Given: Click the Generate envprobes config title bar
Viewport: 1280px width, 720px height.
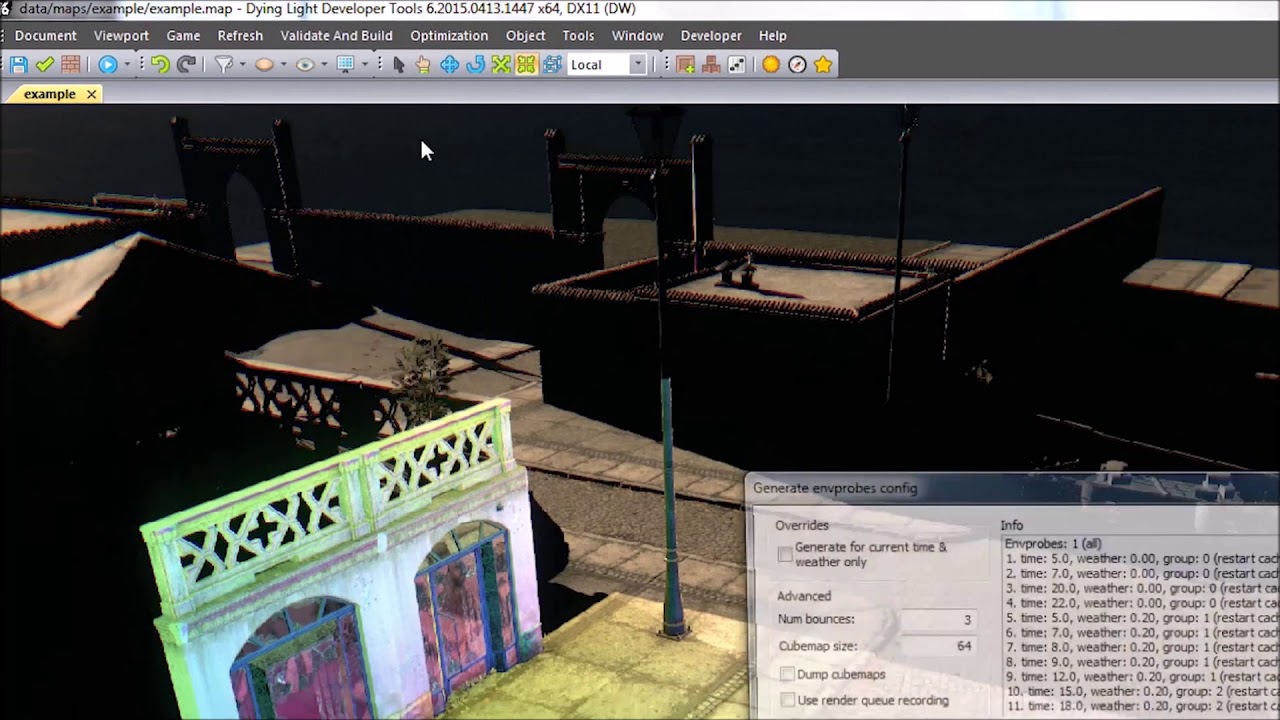Looking at the screenshot, I should [x=1012, y=488].
